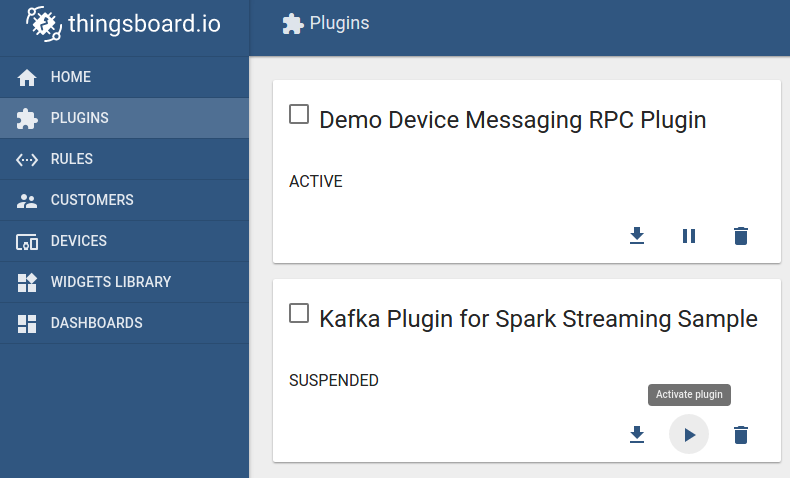Image resolution: width=790 pixels, height=478 pixels.
Task: Open the Demo Device Messaging RPC Plugin title
Action: 512,120
